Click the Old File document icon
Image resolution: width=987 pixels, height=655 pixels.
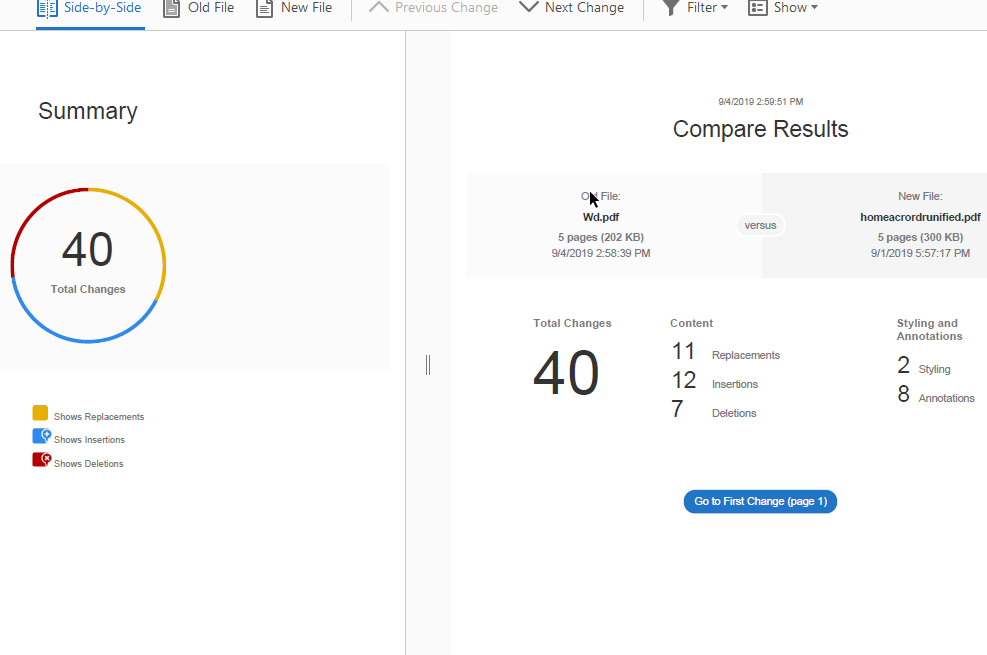(171, 8)
